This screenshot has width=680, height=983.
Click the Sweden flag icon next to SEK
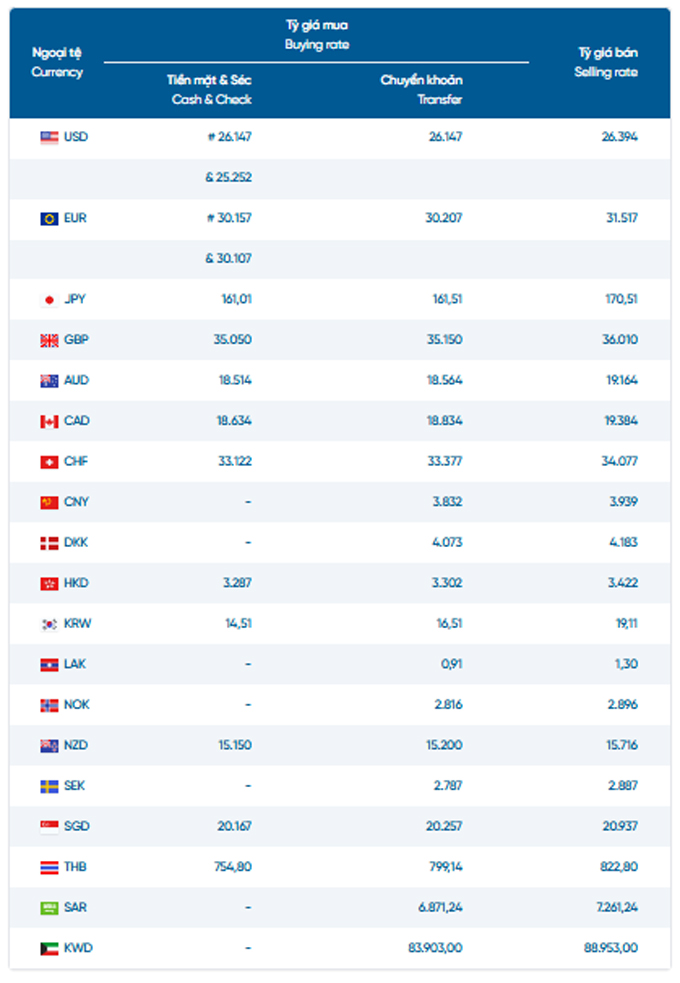(x=49, y=786)
